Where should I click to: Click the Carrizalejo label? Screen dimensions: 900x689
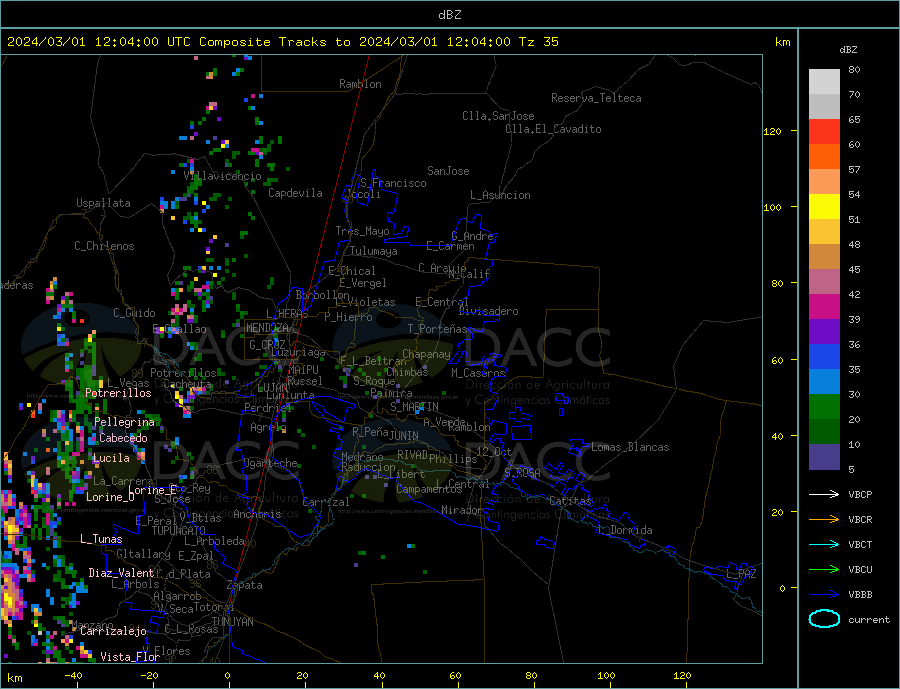(113, 631)
